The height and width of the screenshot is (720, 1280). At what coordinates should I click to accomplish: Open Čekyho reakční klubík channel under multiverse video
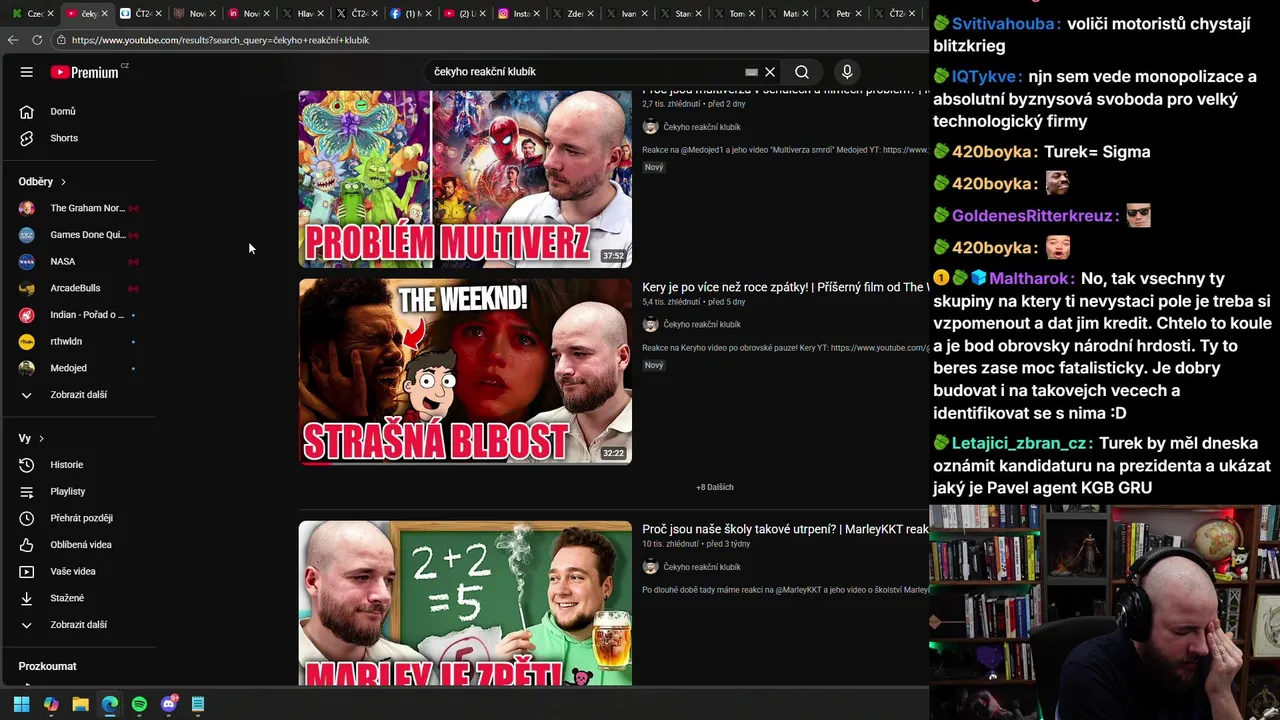coord(702,127)
